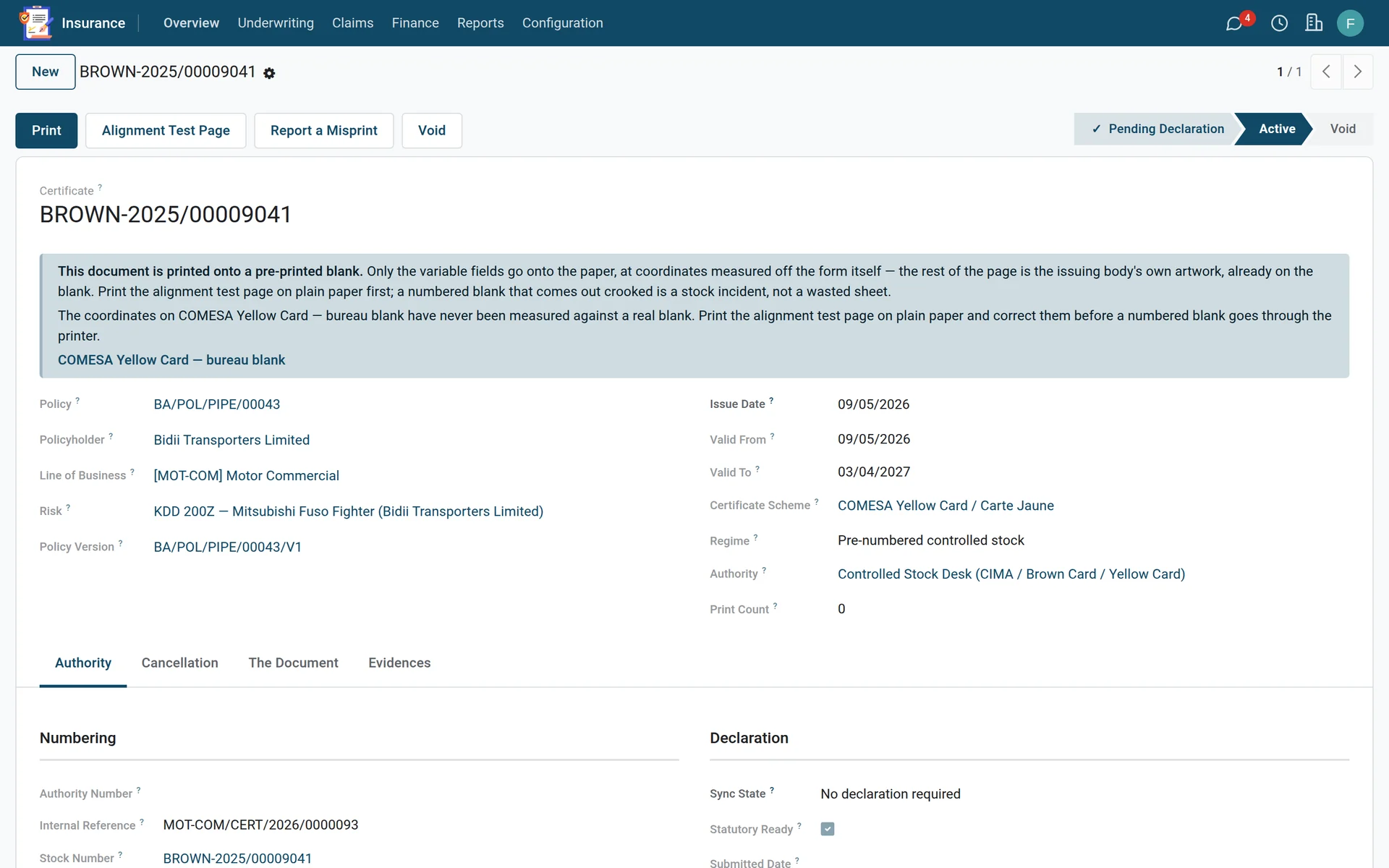
Task: Open the COMESA Yellow Card / Carte Jaune scheme link
Action: click(946, 506)
